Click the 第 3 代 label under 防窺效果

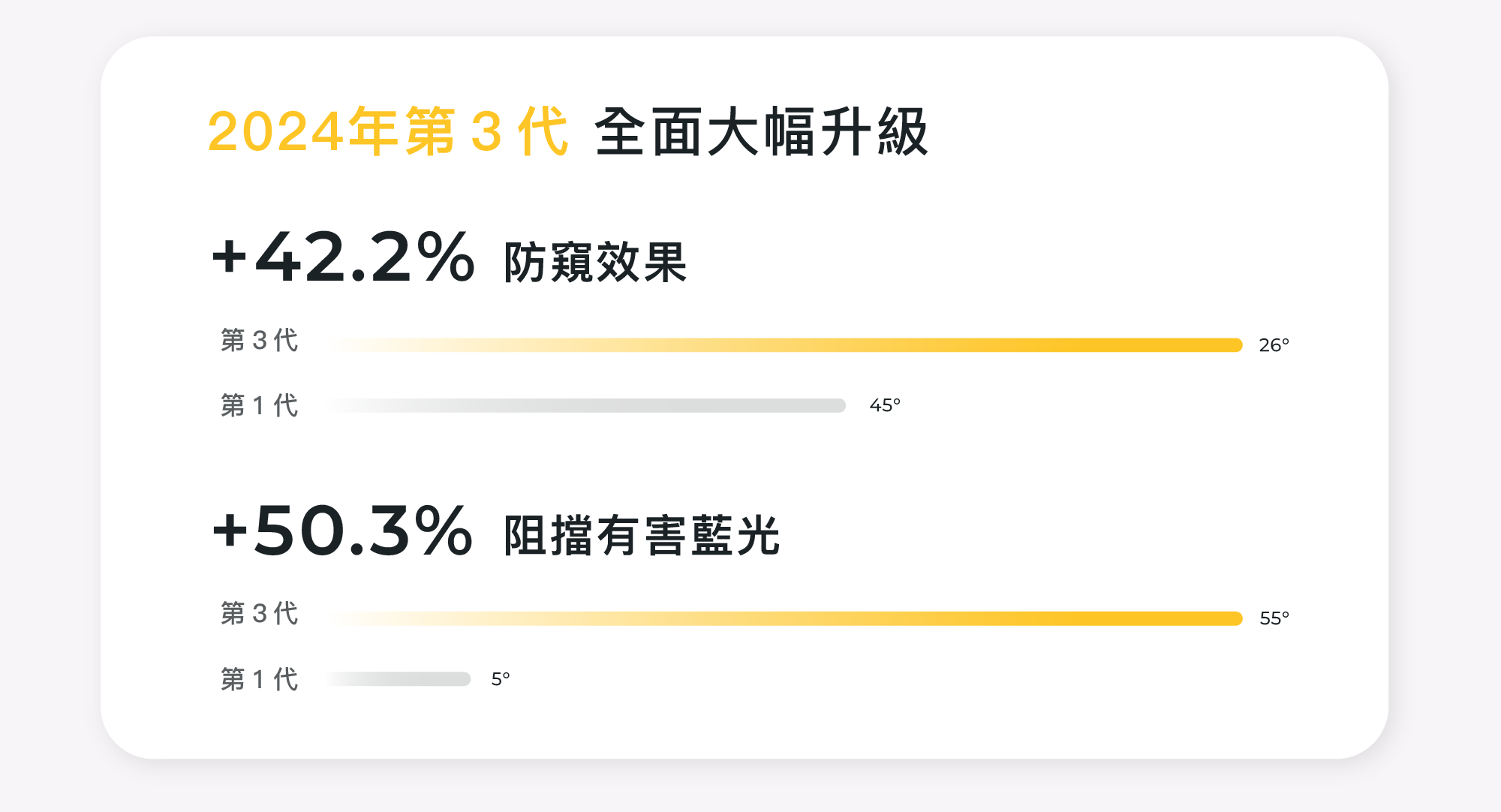click(259, 340)
